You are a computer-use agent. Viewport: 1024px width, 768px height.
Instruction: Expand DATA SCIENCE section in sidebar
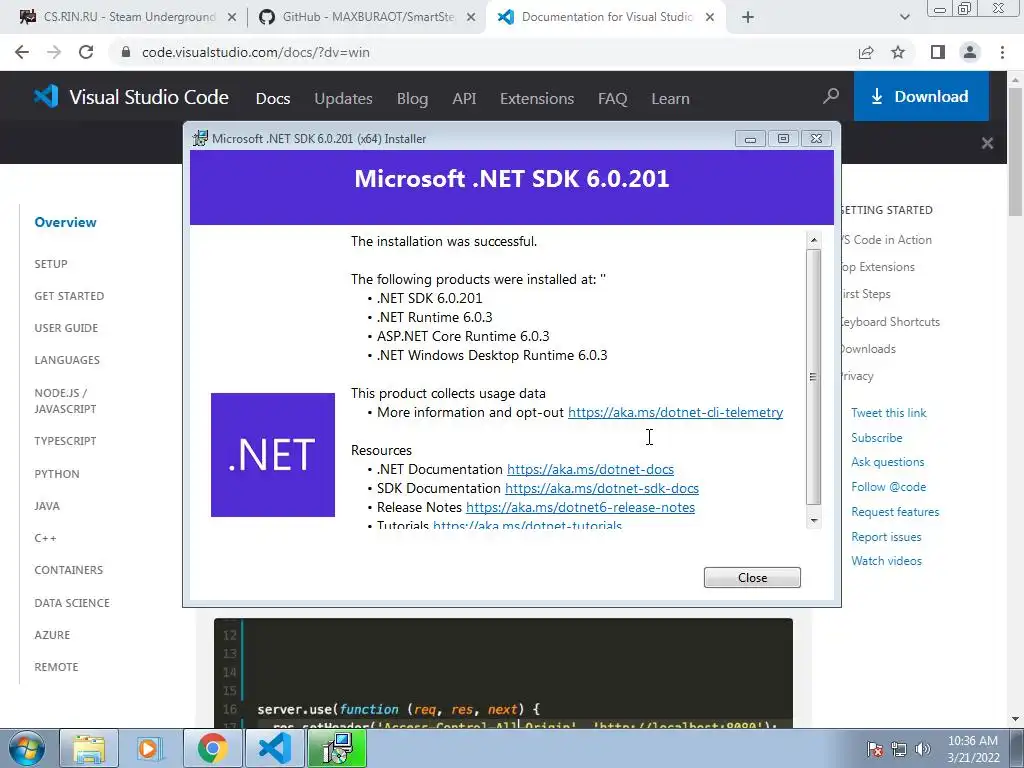click(x=72, y=603)
